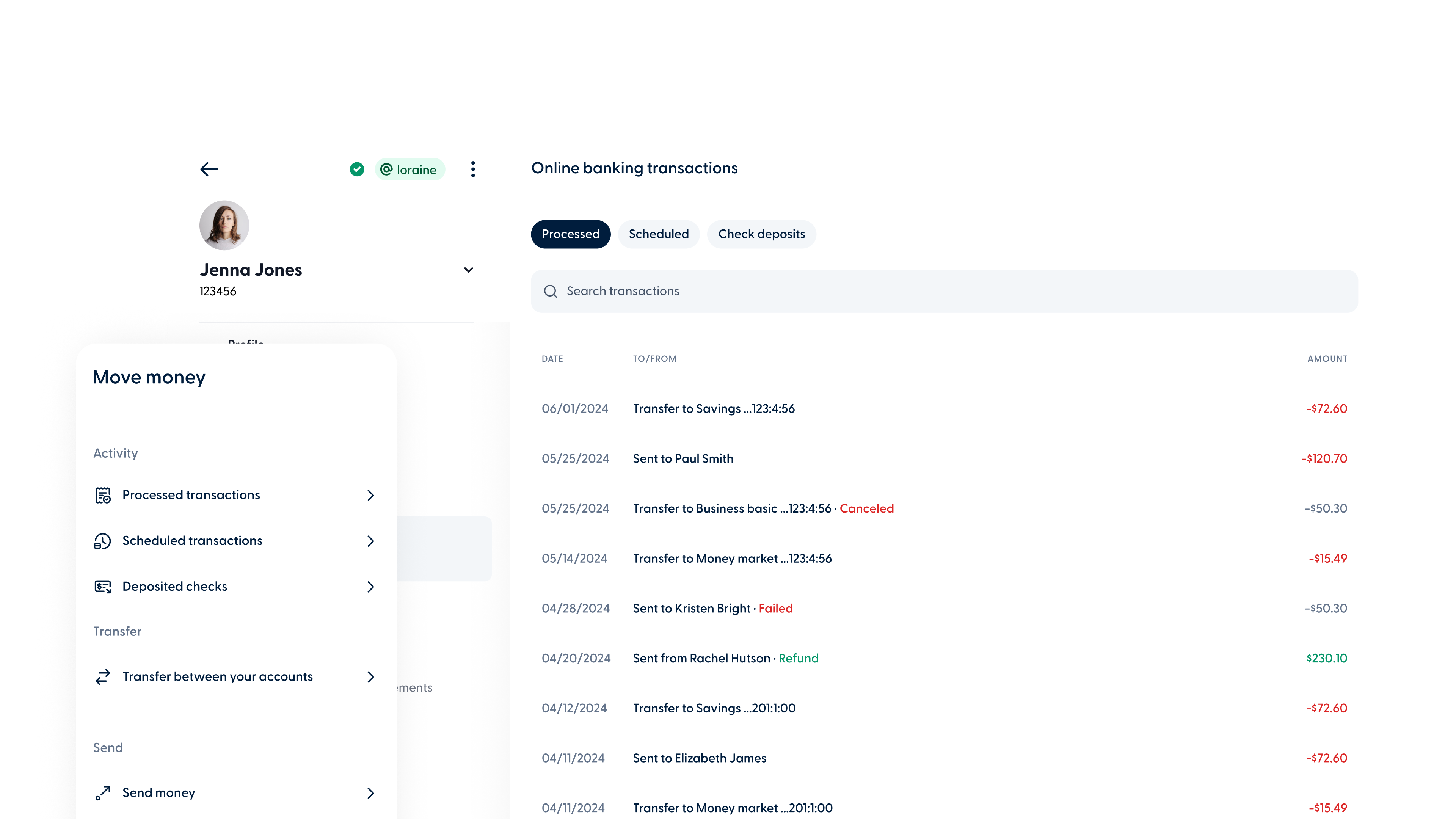Click the back arrow icon
The height and width of the screenshot is (819, 1456).
209,169
